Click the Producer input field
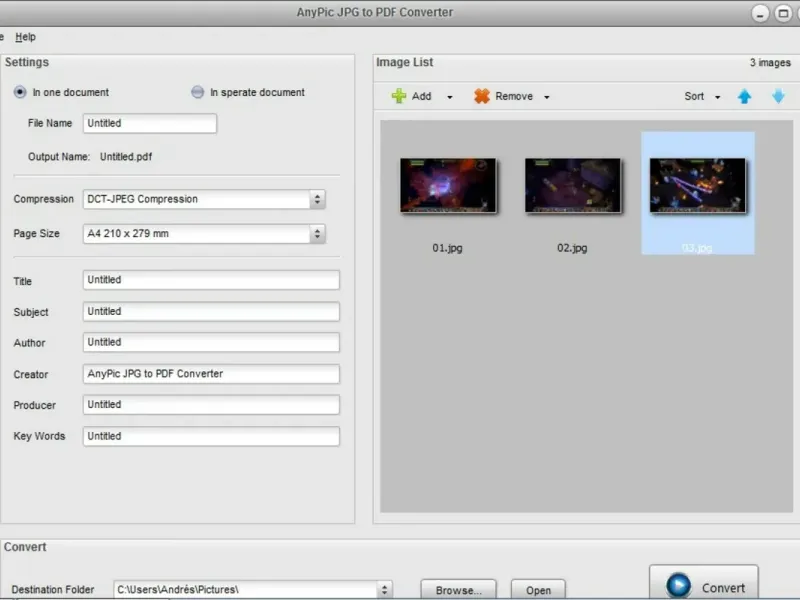This screenshot has width=800, height=600. (x=211, y=405)
